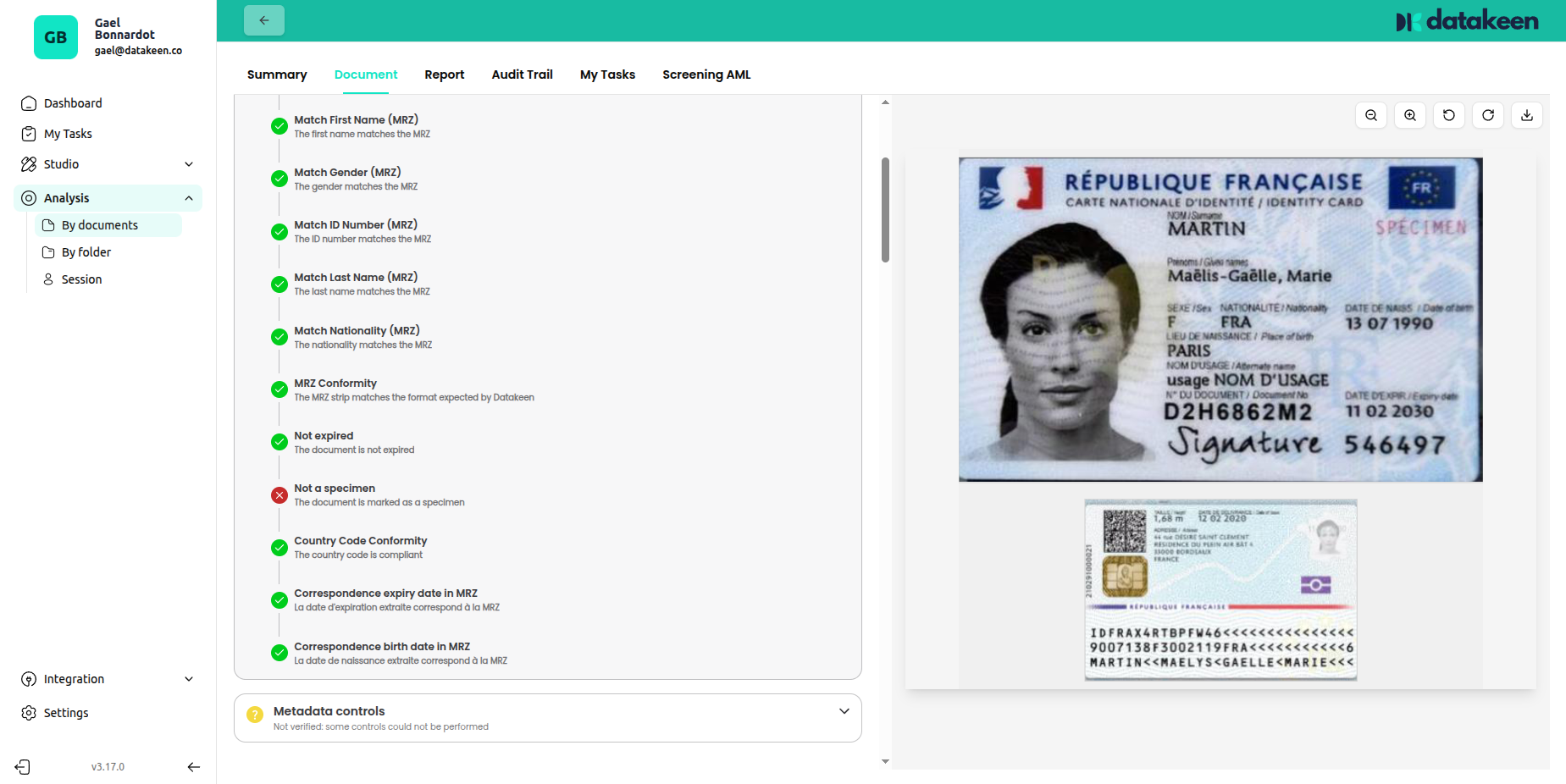1566x784 pixels.
Task: Go to Dashboard in the sidebar
Action: 73,103
